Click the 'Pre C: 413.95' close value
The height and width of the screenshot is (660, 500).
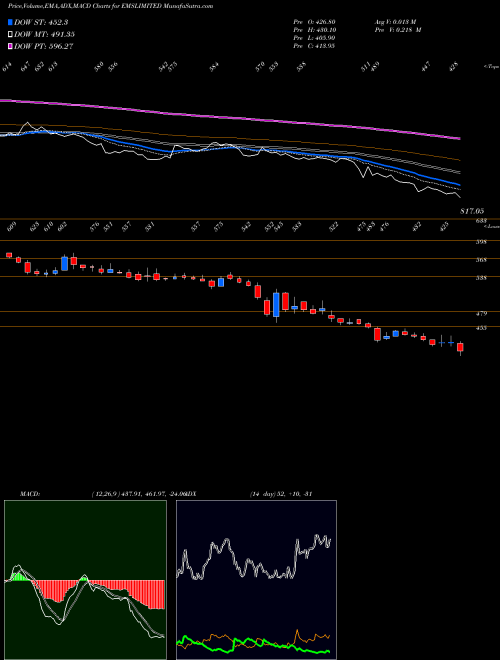tap(314, 46)
